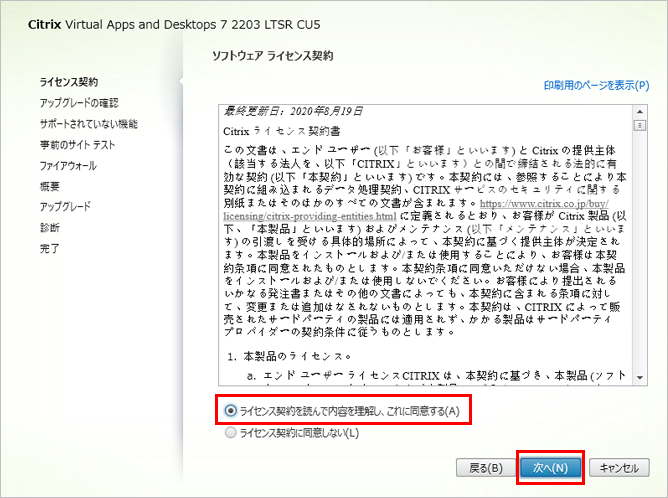Cancel the installer with キャンセル

pos(619,468)
